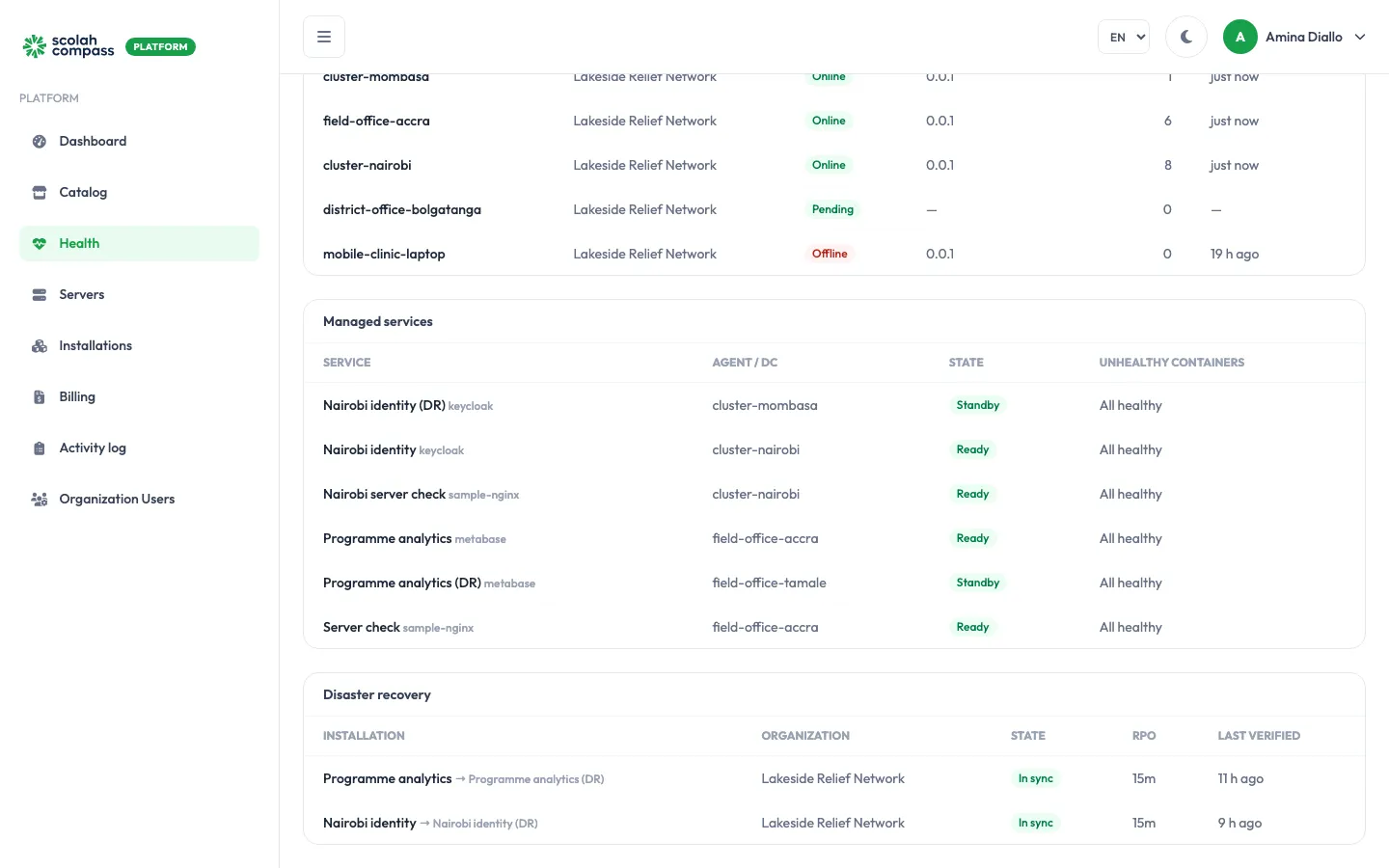Viewport: 1389px width, 868px height.
Task: Click the Health heart icon in sidebar
Action: [x=40, y=244]
